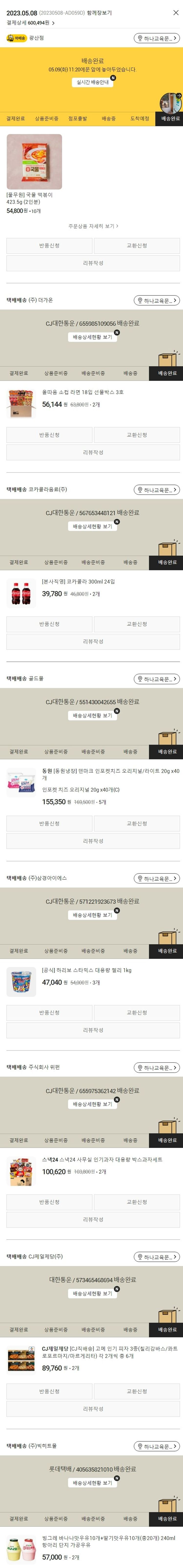183x1568 pixels.
Task: Select the 도착예정 step in the yellow status bar
Action: click(x=140, y=119)
